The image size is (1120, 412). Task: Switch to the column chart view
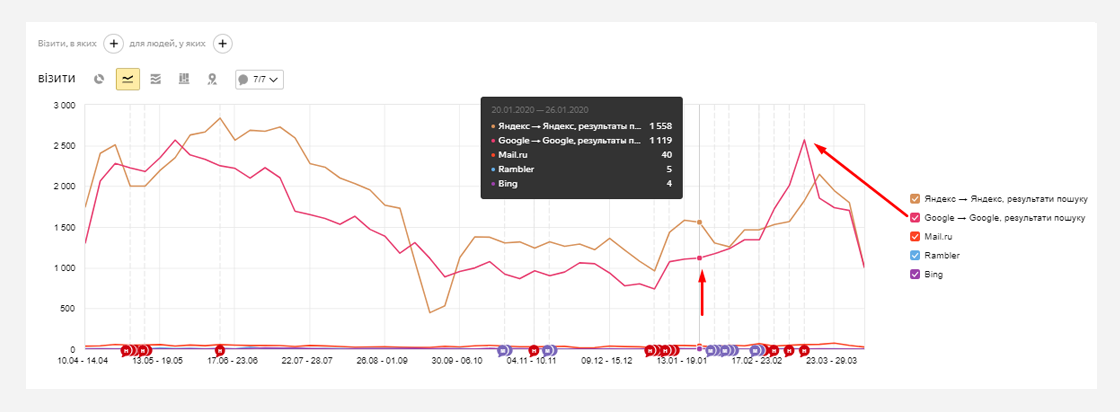coord(184,79)
